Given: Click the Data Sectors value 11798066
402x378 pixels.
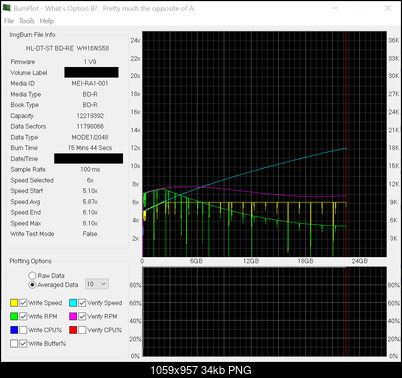Looking at the screenshot, I should pos(90,126).
